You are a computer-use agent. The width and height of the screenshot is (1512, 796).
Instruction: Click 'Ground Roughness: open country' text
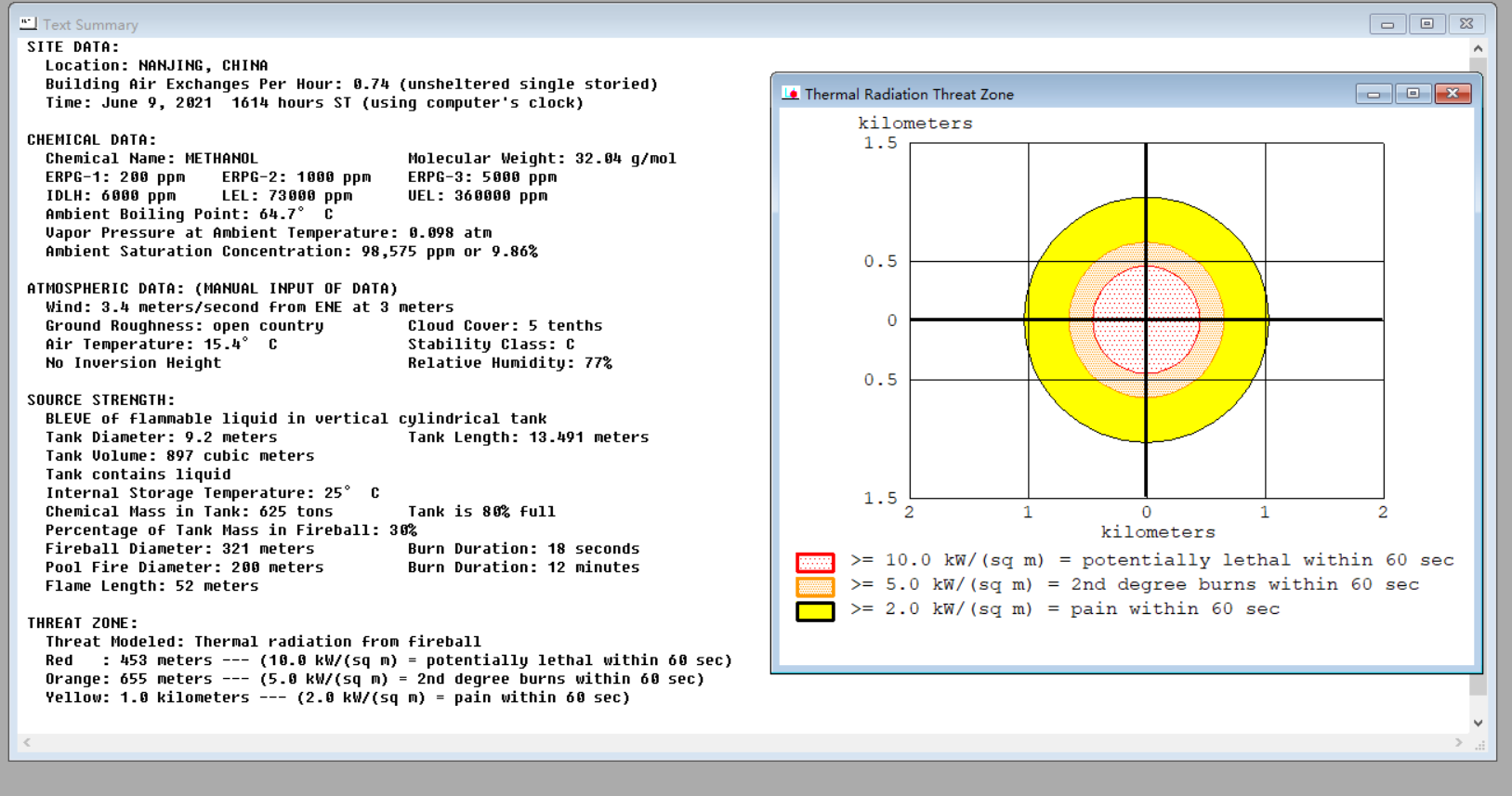coord(185,326)
